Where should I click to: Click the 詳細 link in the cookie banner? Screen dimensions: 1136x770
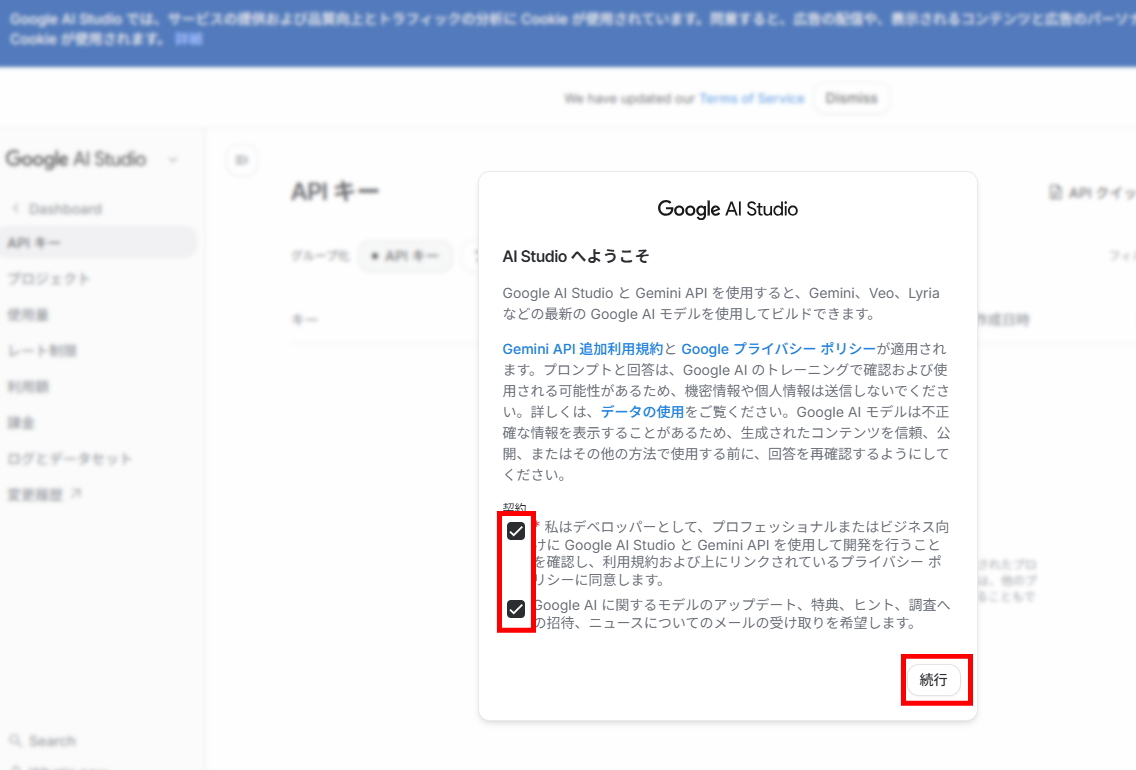pyautogui.click(x=188, y=38)
